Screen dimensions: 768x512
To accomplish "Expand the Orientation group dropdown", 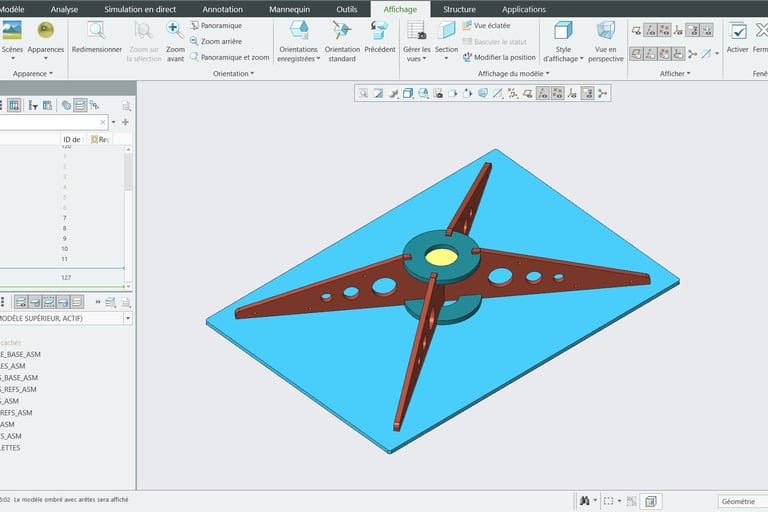I will point(234,73).
